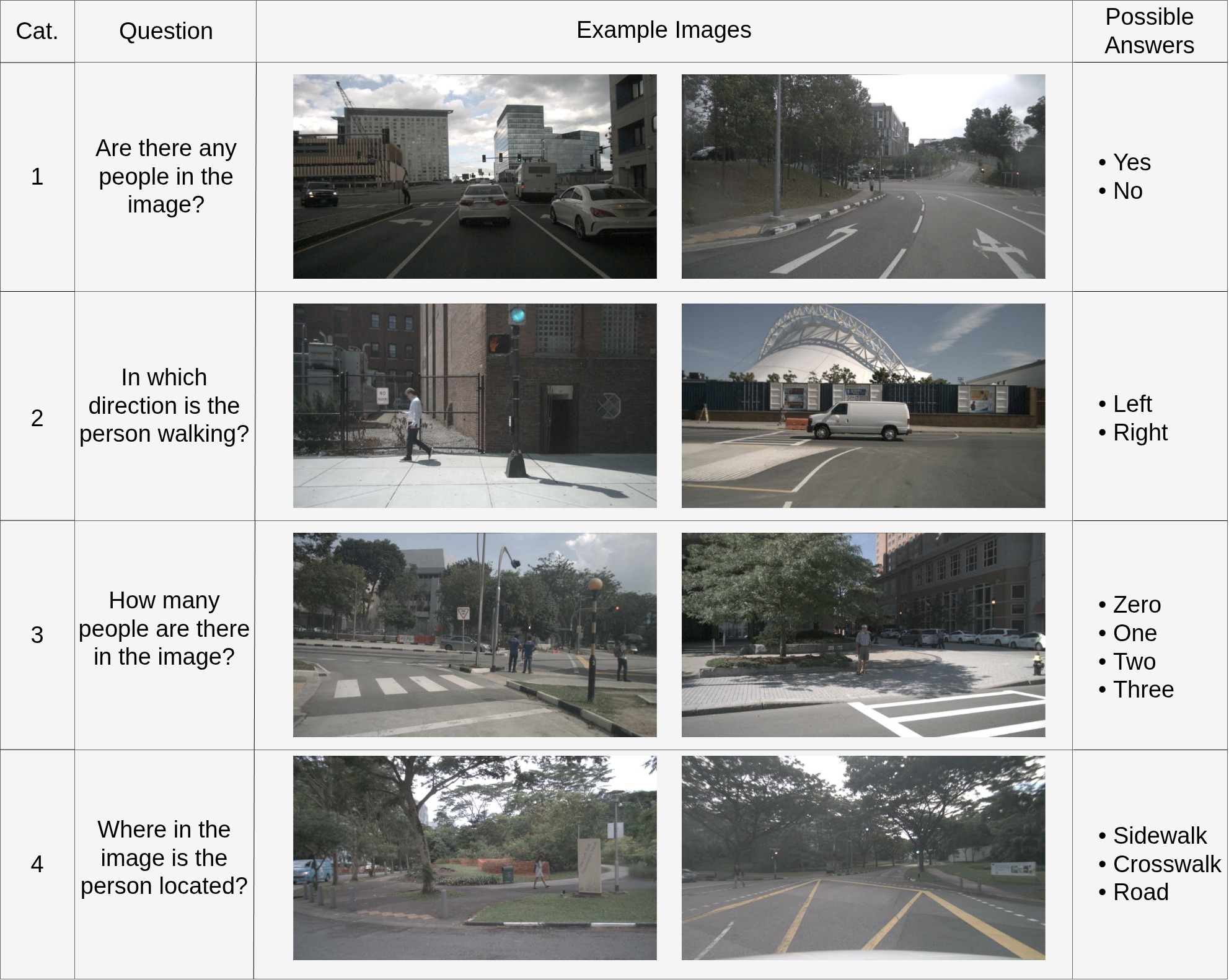This screenshot has height=980, width=1229.
Task: Click the 'In which direction' question text
Action: pos(164,405)
